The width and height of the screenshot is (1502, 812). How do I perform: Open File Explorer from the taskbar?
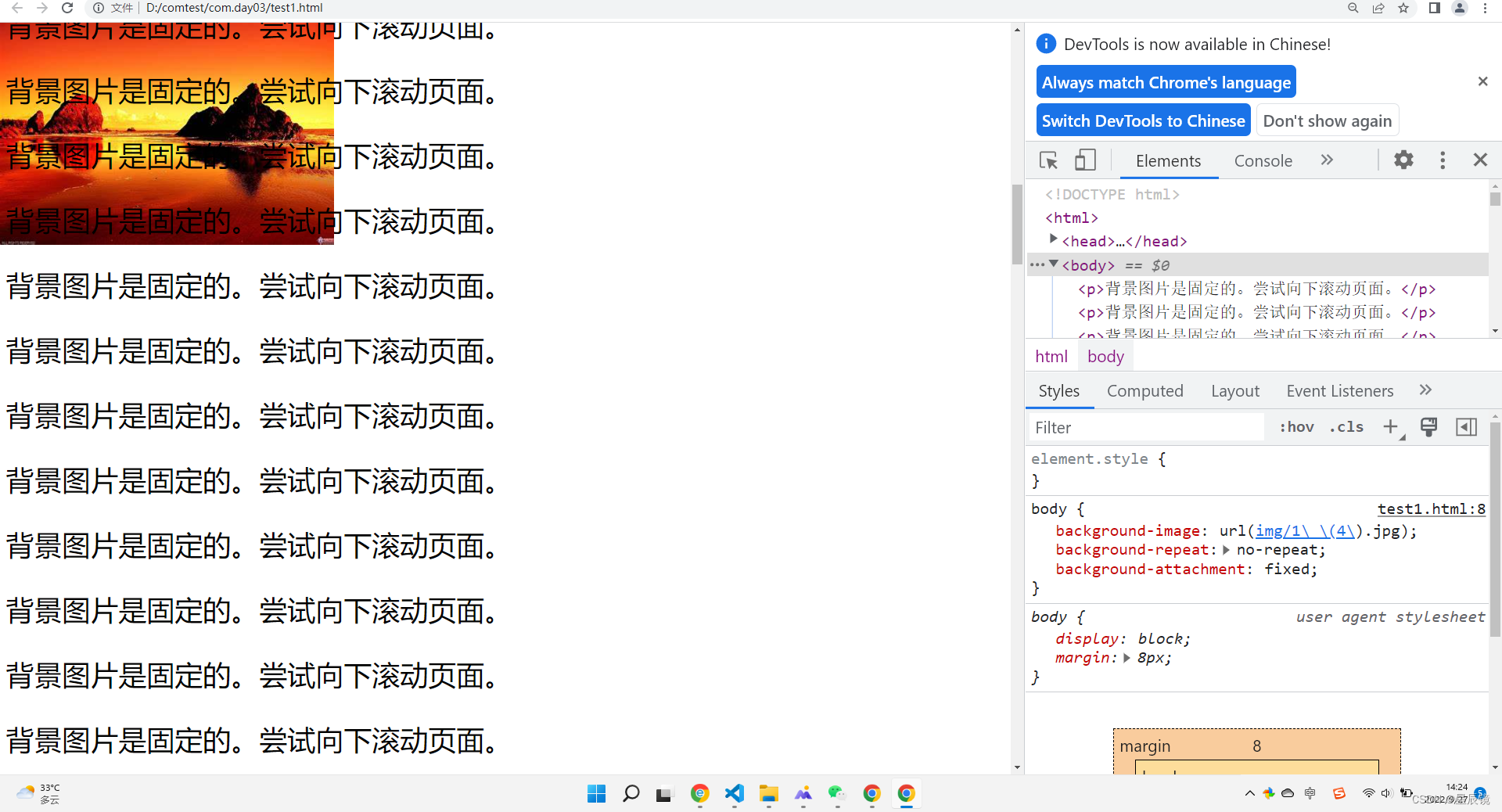pyautogui.click(x=768, y=794)
